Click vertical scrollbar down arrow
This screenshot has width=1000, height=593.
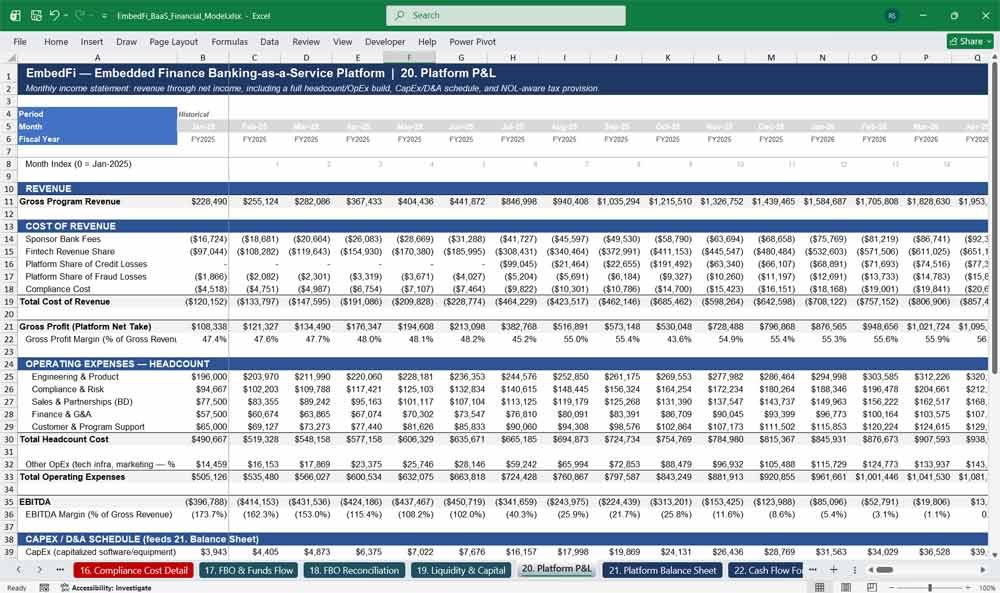pyautogui.click(x=994, y=555)
